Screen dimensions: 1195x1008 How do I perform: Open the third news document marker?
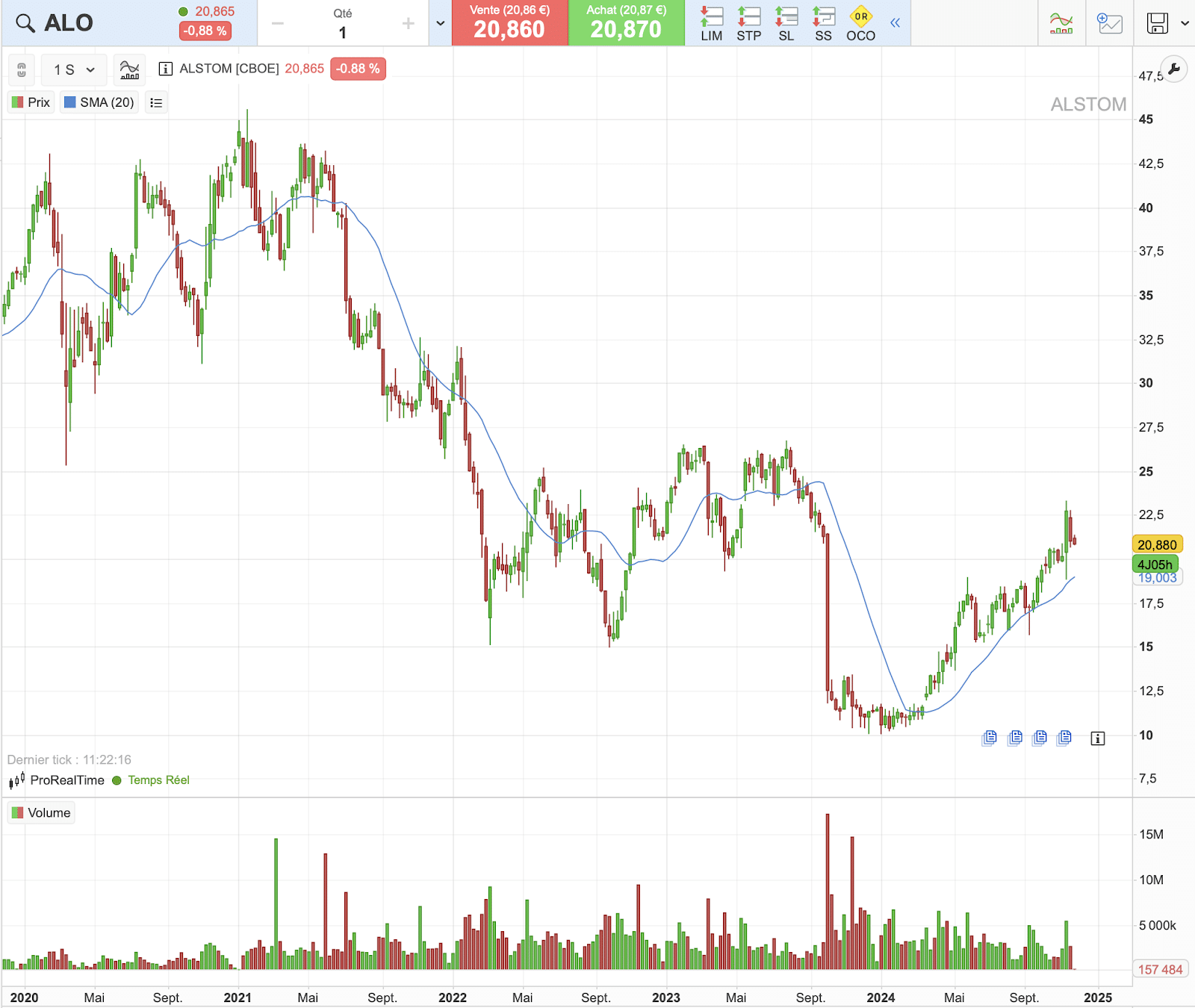(x=1040, y=738)
